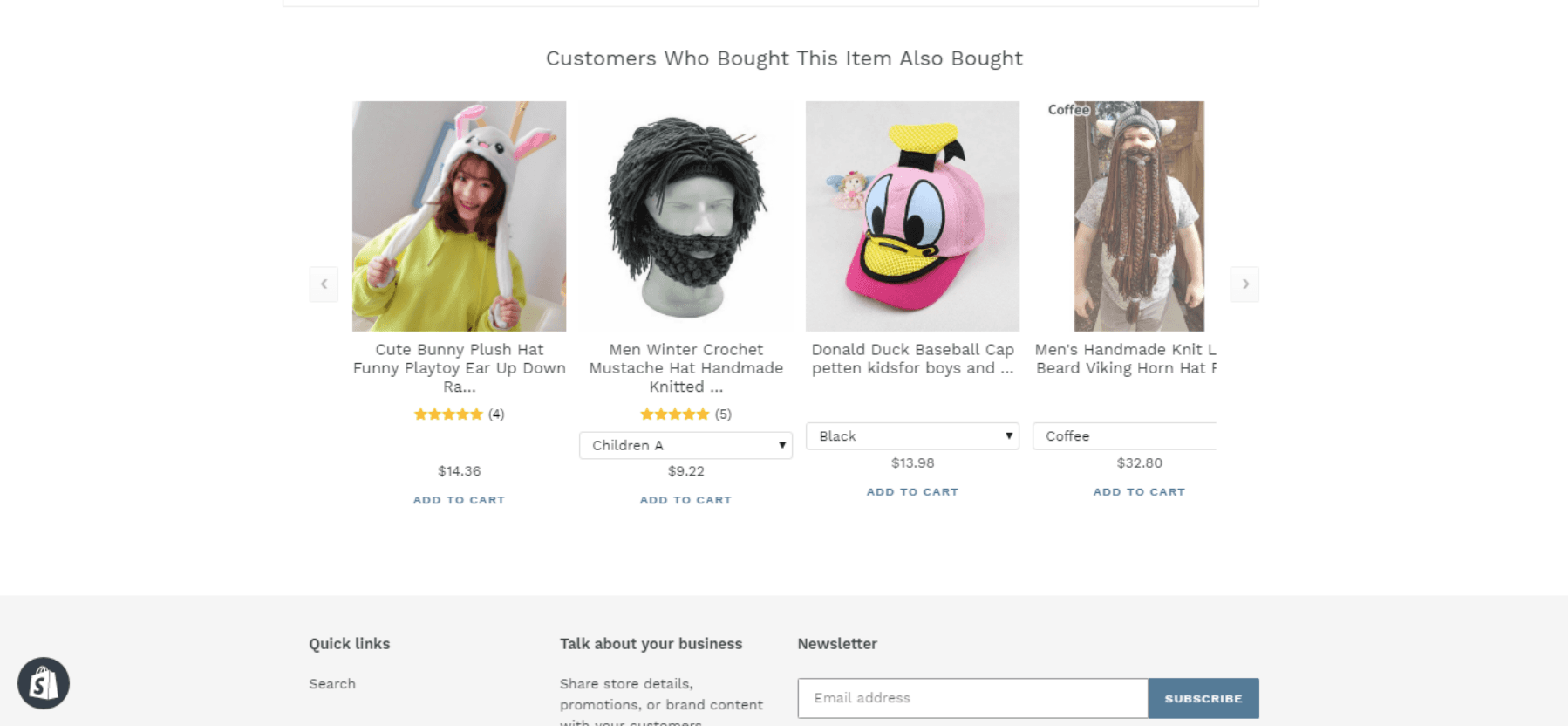The width and height of the screenshot is (1568, 726).
Task: Click the Crochet Mustache Hat star rating
Action: pyautogui.click(x=675, y=414)
